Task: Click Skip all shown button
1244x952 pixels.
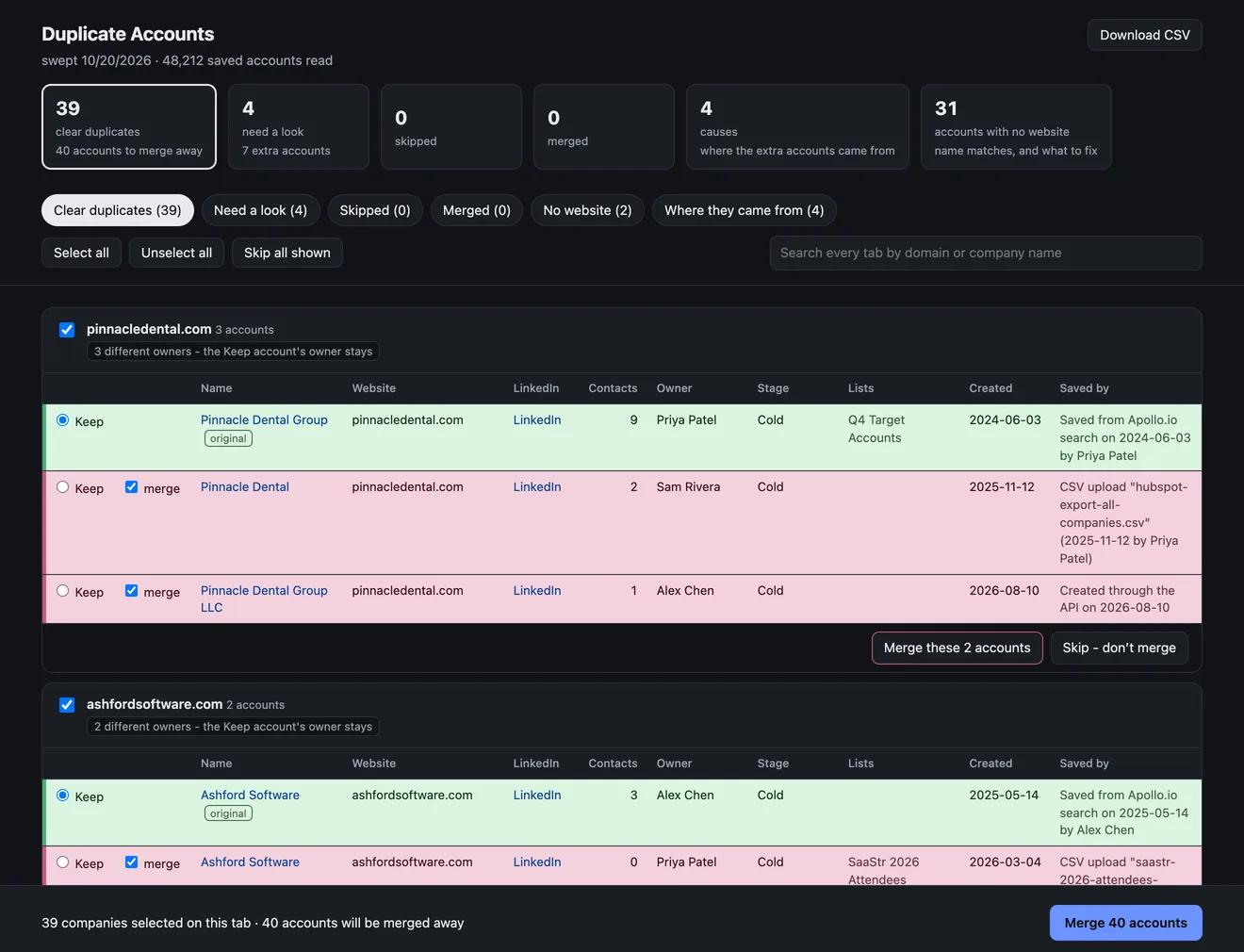Action: click(287, 253)
